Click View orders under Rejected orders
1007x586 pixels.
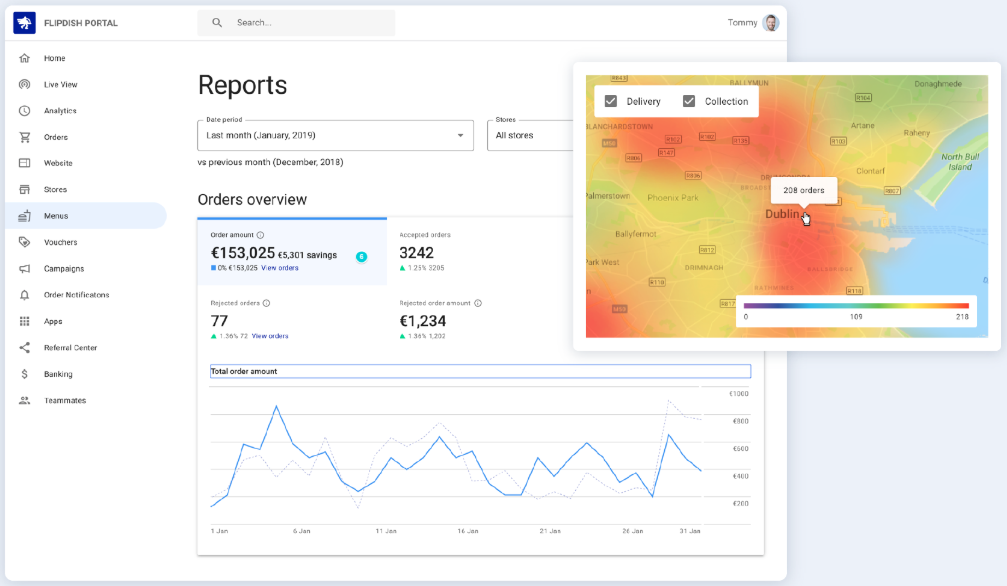tap(270, 336)
